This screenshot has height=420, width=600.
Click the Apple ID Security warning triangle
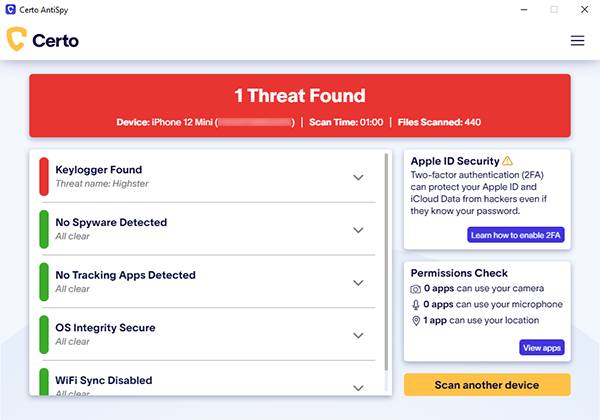coord(507,161)
